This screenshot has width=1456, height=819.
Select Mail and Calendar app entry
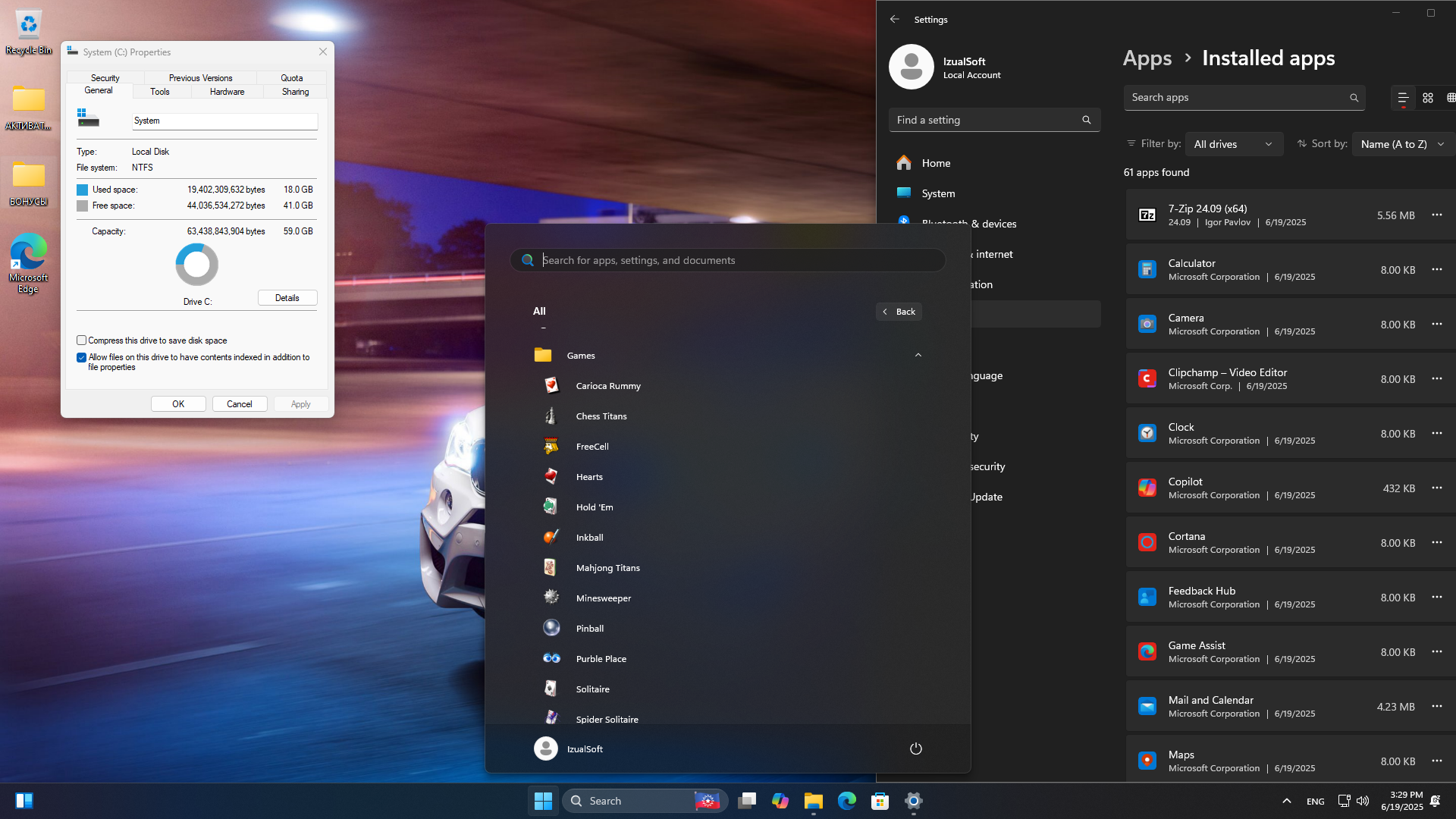tap(1291, 706)
